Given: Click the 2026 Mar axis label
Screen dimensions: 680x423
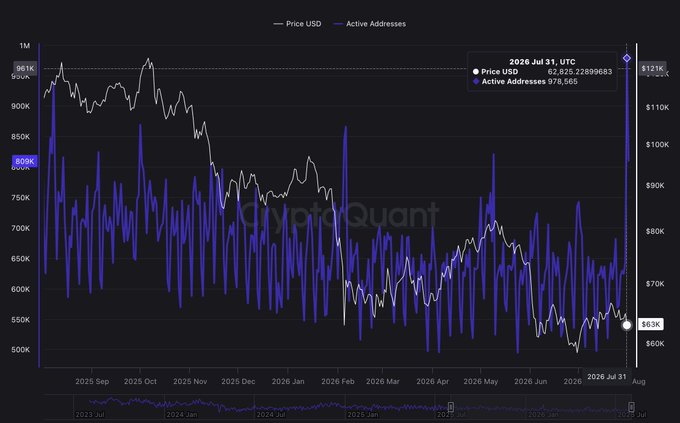Looking at the screenshot, I should (x=382, y=381).
